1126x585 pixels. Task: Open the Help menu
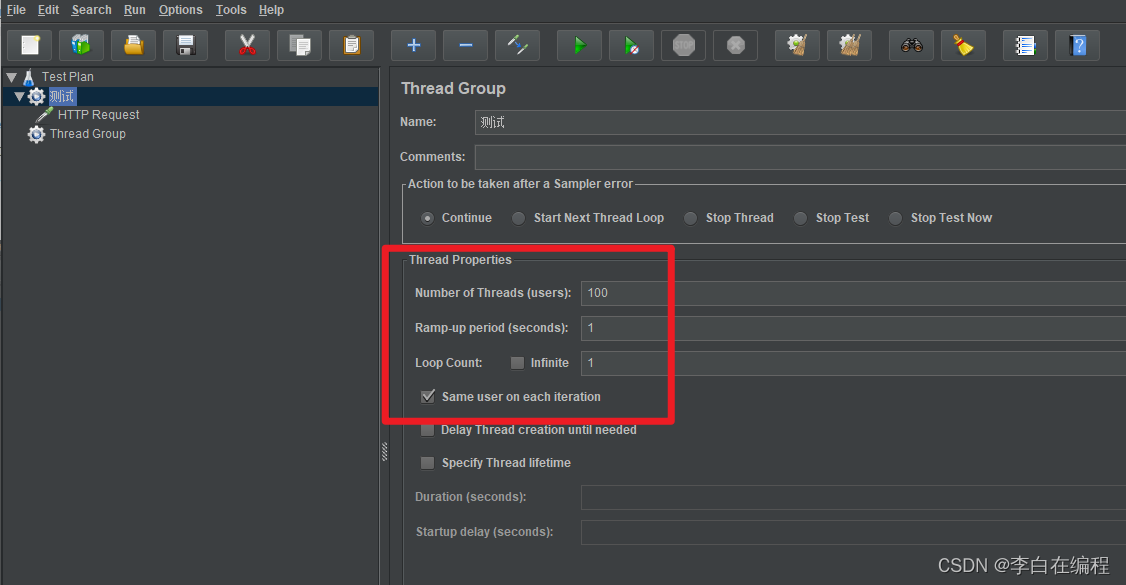tap(271, 10)
